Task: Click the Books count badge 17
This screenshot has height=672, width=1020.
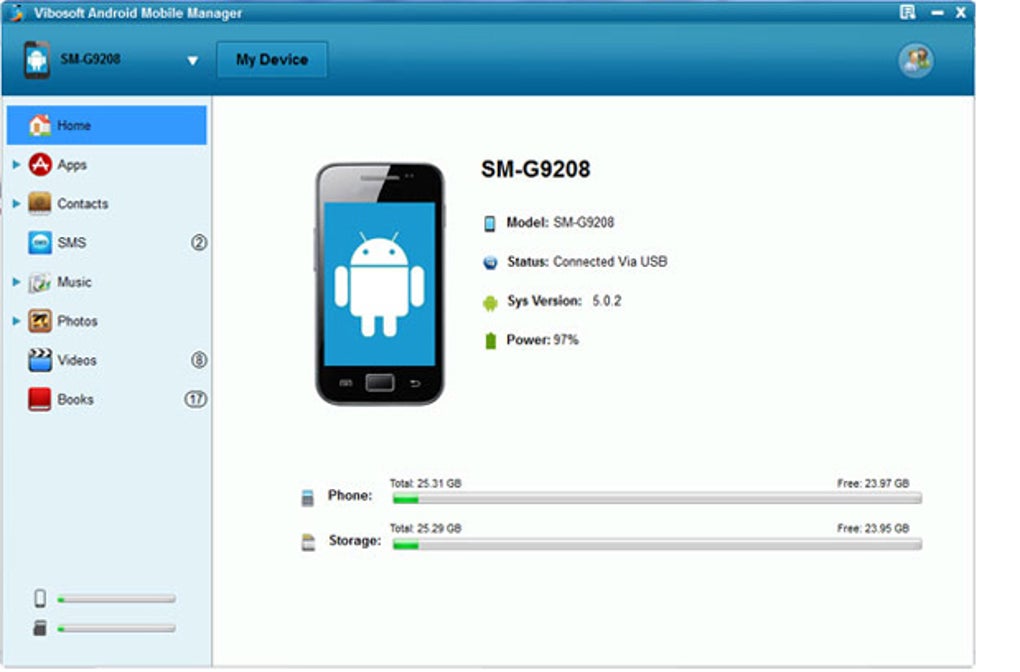Action: pyautogui.click(x=196, y=399)
